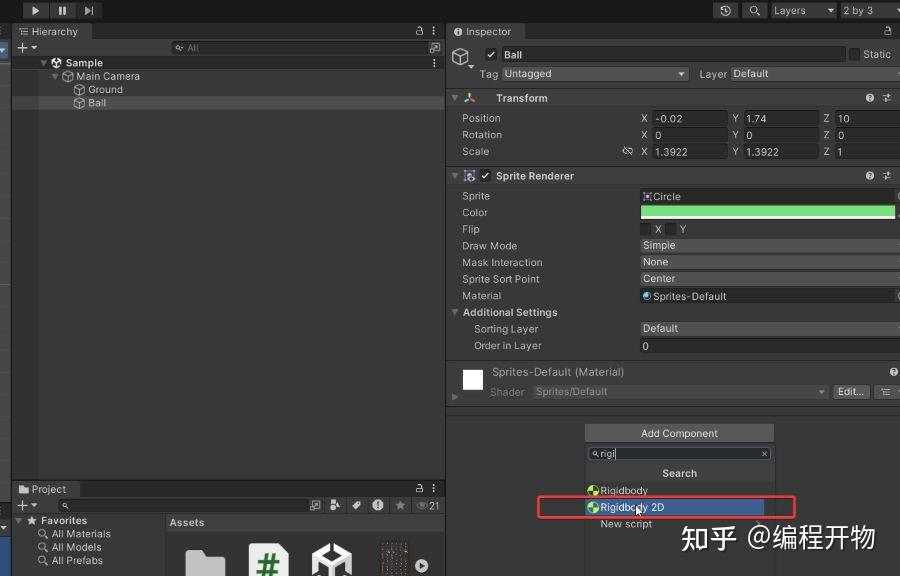Viewport: 900px width, 576px height.
Task: Open Sprite Renderer help icon
Action: tap(870, 176)
